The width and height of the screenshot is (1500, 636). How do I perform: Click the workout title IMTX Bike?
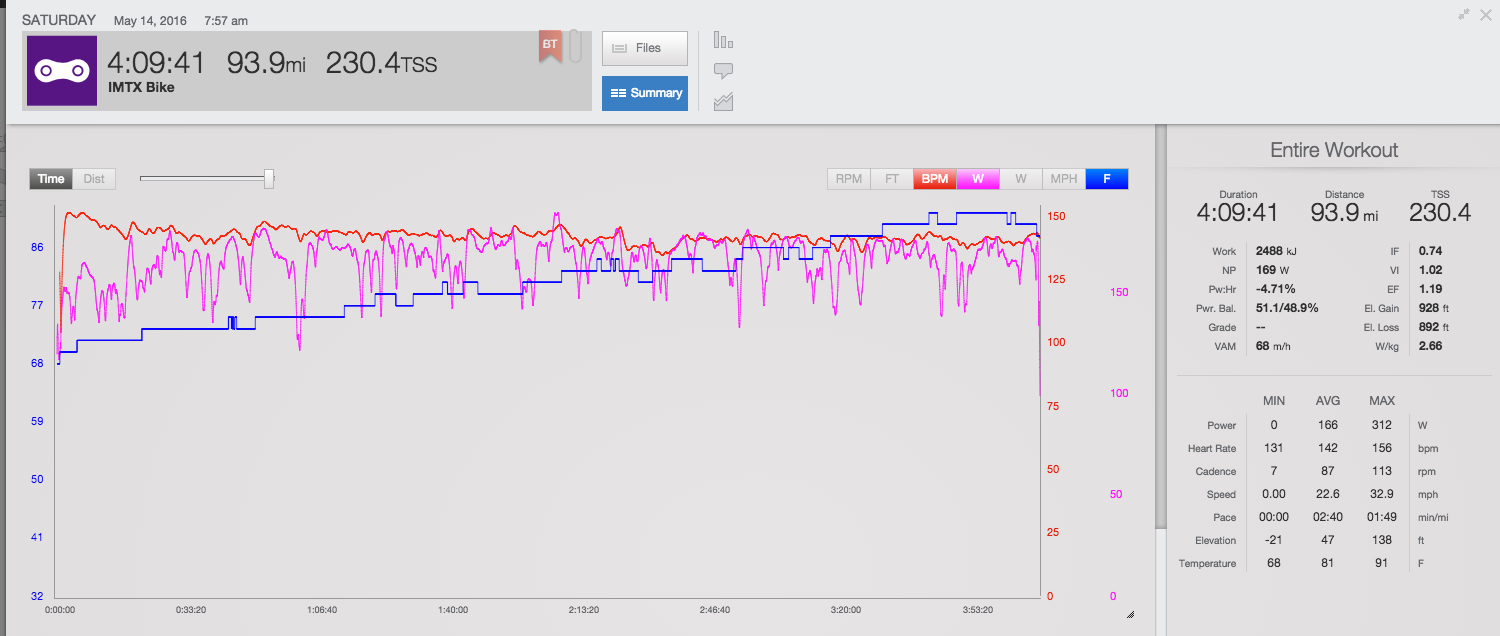point(141,87)
